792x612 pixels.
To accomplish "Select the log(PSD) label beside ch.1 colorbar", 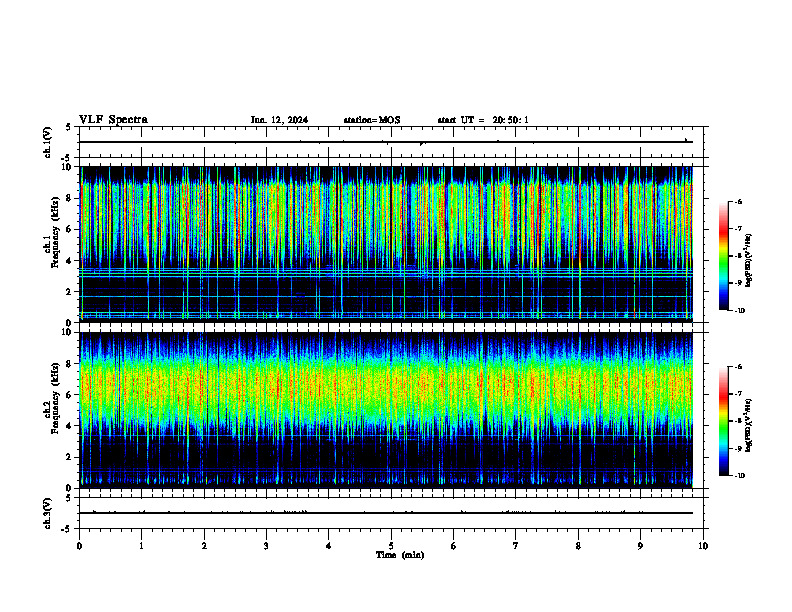I will tap(749, 260).
